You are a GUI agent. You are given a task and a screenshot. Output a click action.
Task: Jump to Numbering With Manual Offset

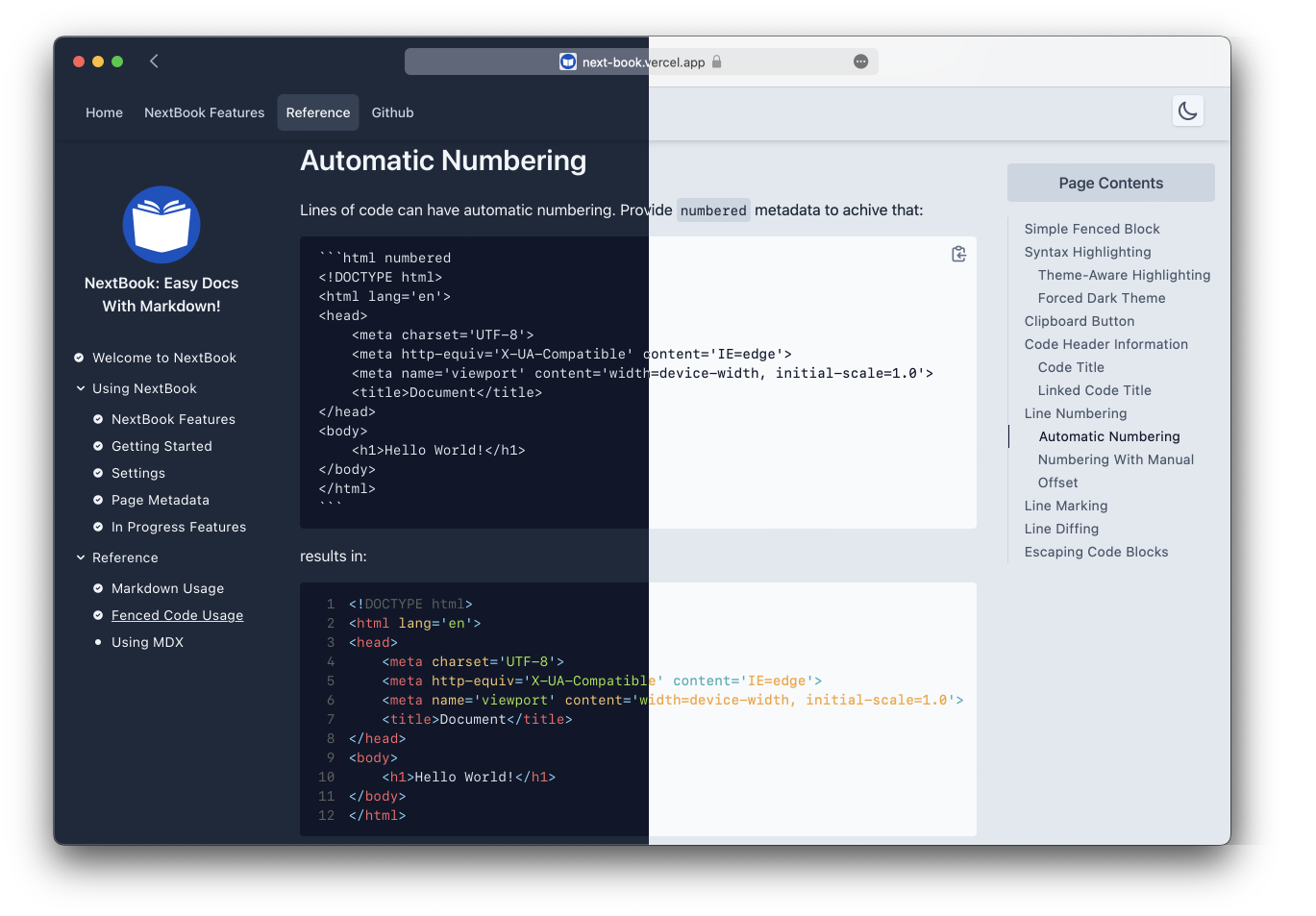[1116, 471]
